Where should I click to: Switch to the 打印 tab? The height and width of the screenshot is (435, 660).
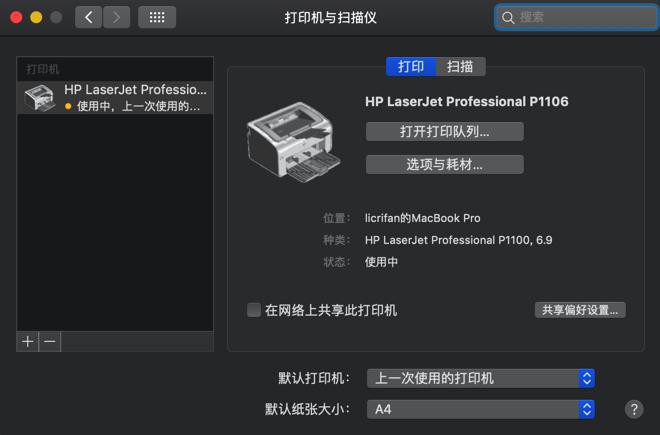pos(411,67)
